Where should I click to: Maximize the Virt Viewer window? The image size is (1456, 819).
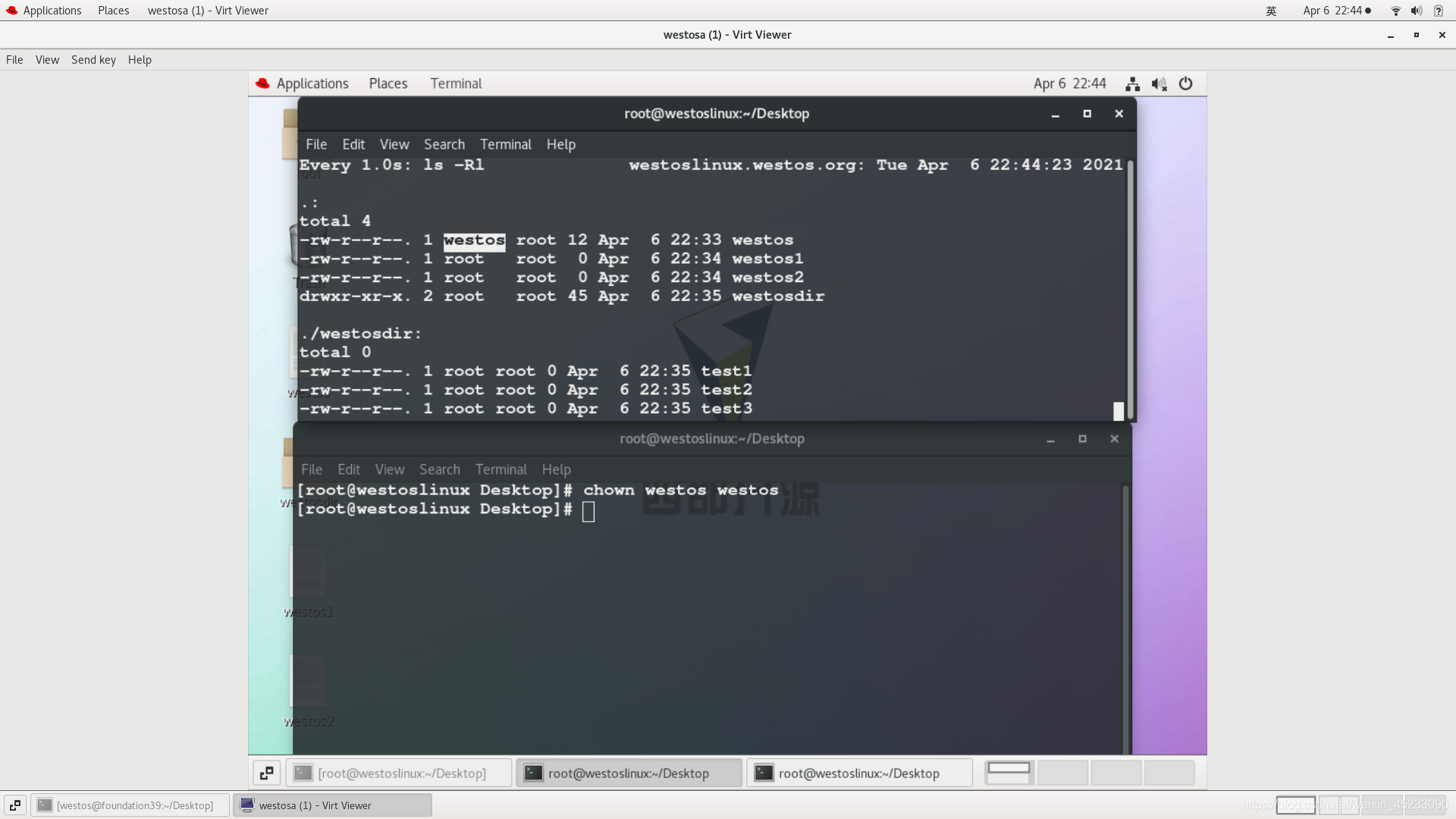(x=1416, y=35)
